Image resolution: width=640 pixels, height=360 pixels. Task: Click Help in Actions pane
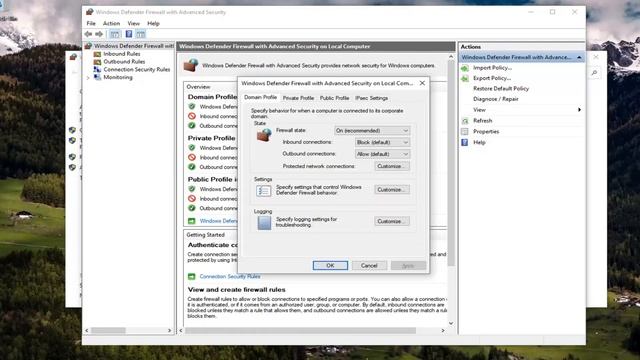[479, 142]
